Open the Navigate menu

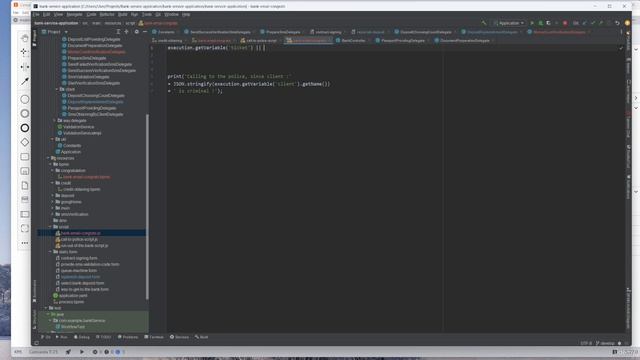click(74, 14)
